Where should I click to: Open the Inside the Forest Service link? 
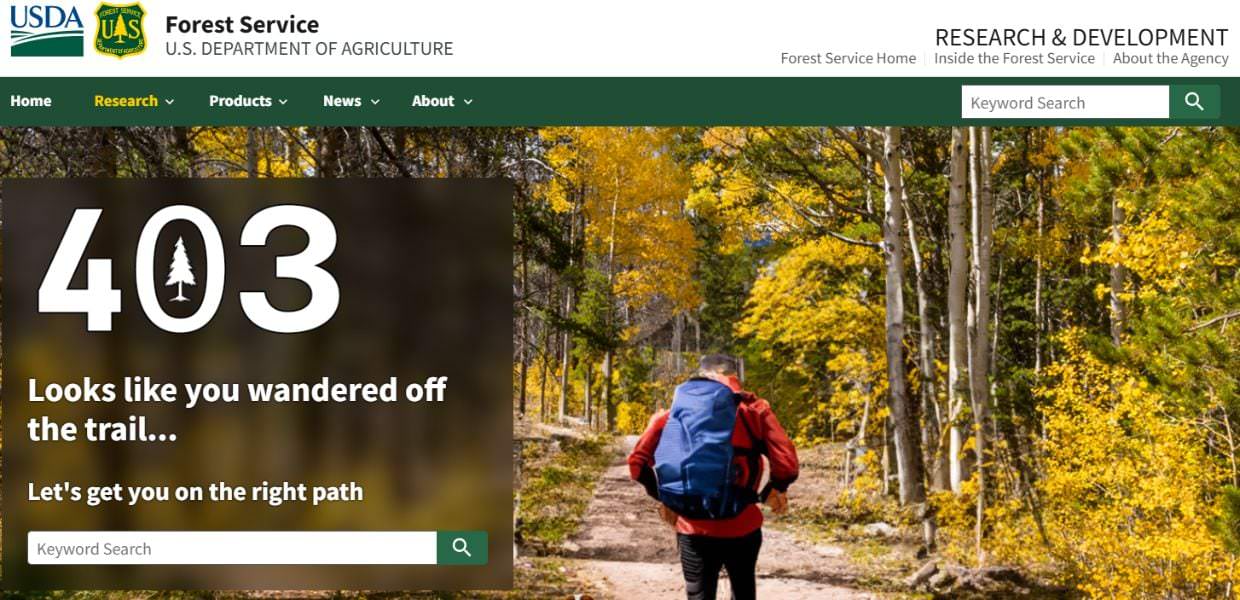click(1014, 58)
